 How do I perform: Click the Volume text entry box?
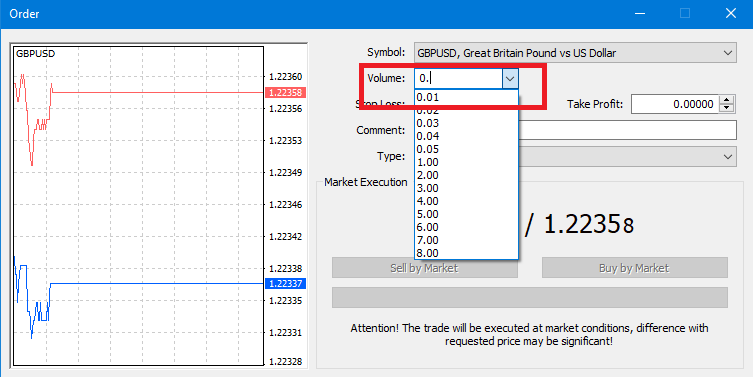[459, 78]
